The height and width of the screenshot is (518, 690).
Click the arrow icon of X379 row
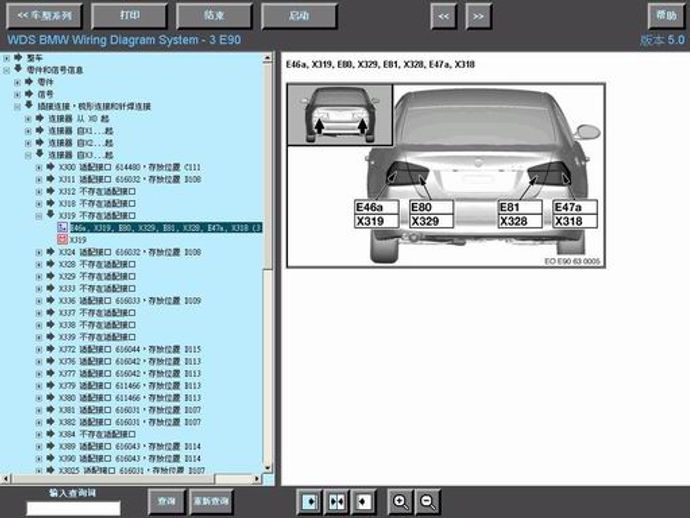tap(51, 385)
